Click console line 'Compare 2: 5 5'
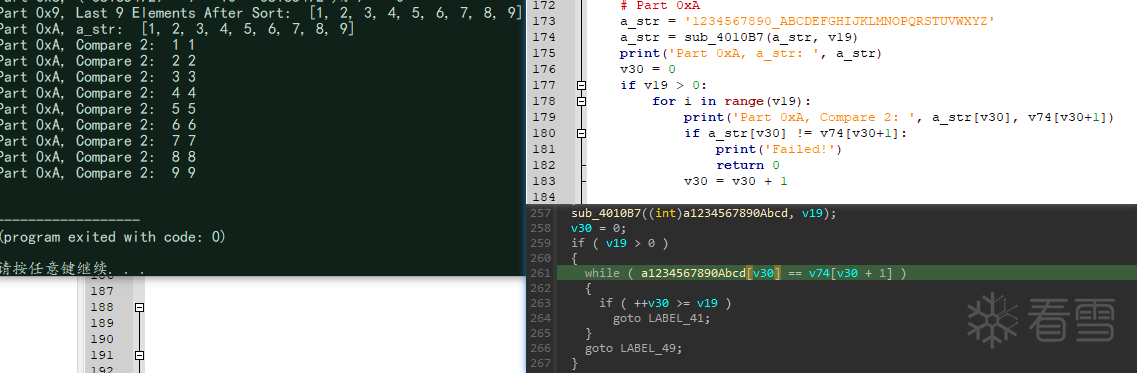Image resolution: width=1137 pixels, height=373 pixels. pos(97,109)
